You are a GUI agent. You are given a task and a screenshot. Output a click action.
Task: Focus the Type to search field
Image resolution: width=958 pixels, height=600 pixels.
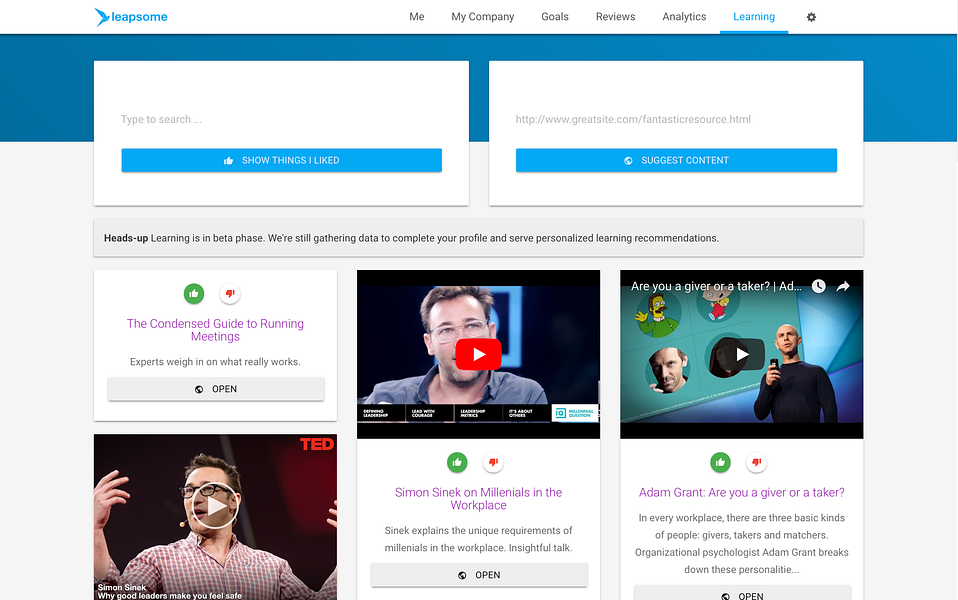coord(282,119)
